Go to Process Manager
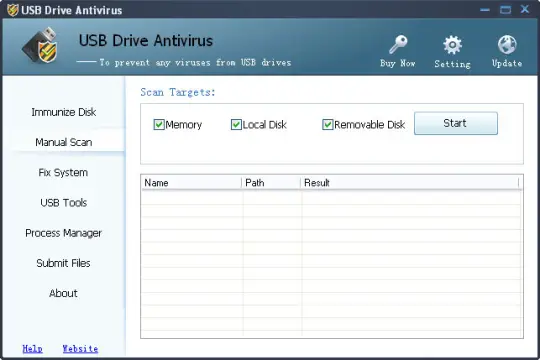This screenshot has width=540, height=360. tap(63, 233)
